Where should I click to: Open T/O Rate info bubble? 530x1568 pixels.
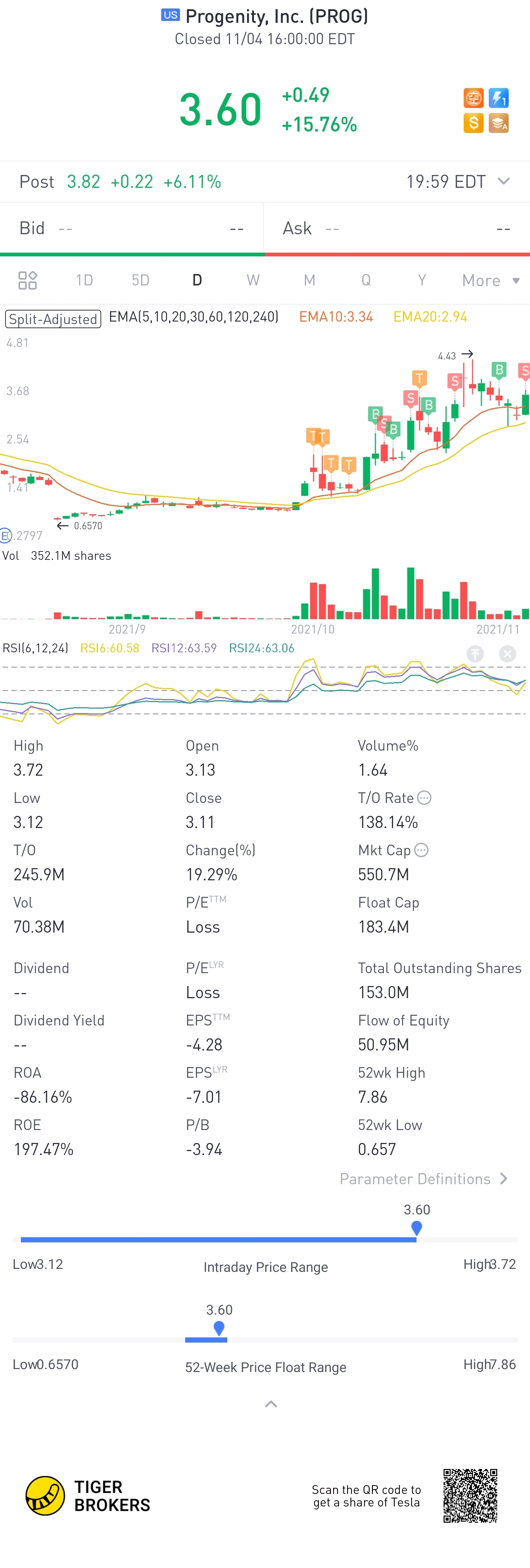pos(425,797)
